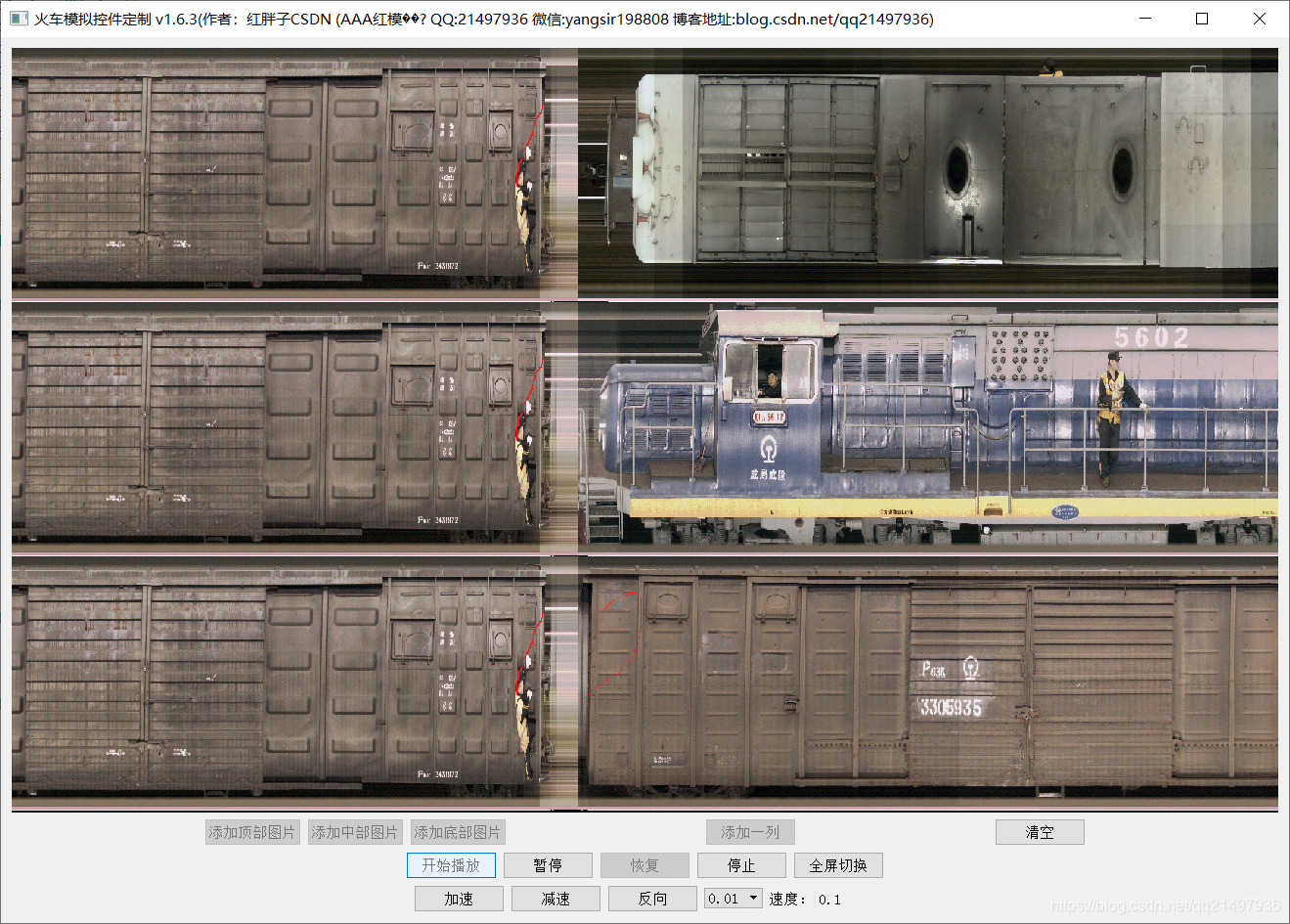Viewport: 1290px width, 924px height.
Task: Clear all images with 清空 button
Action: pyautogui.click(x=1040, y=832)
